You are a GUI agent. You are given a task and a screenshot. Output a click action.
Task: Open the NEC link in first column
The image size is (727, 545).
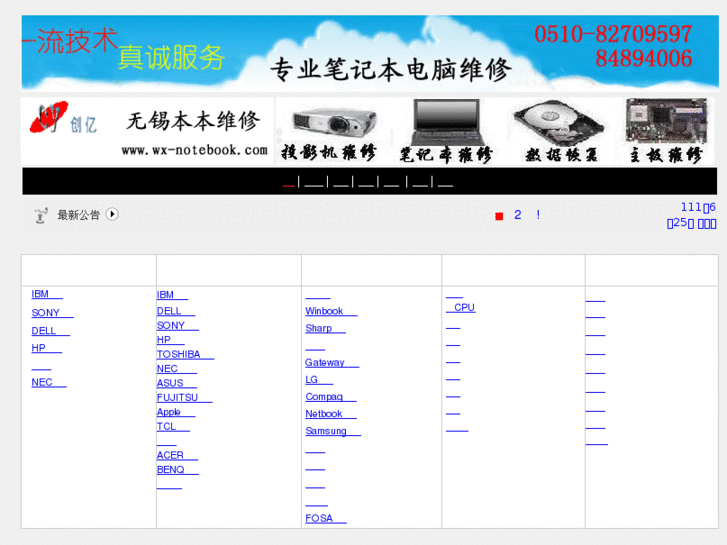[x=49, y=382]
